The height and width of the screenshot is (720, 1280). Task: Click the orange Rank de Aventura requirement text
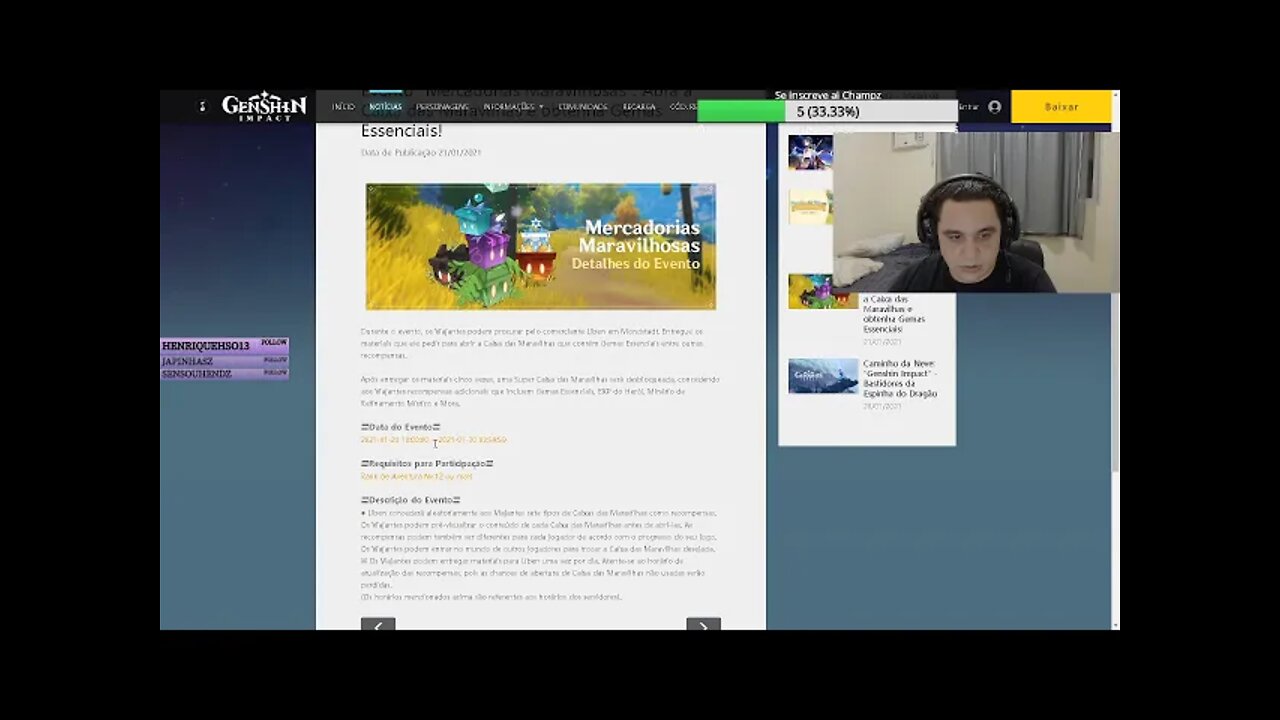pos(416,476)
